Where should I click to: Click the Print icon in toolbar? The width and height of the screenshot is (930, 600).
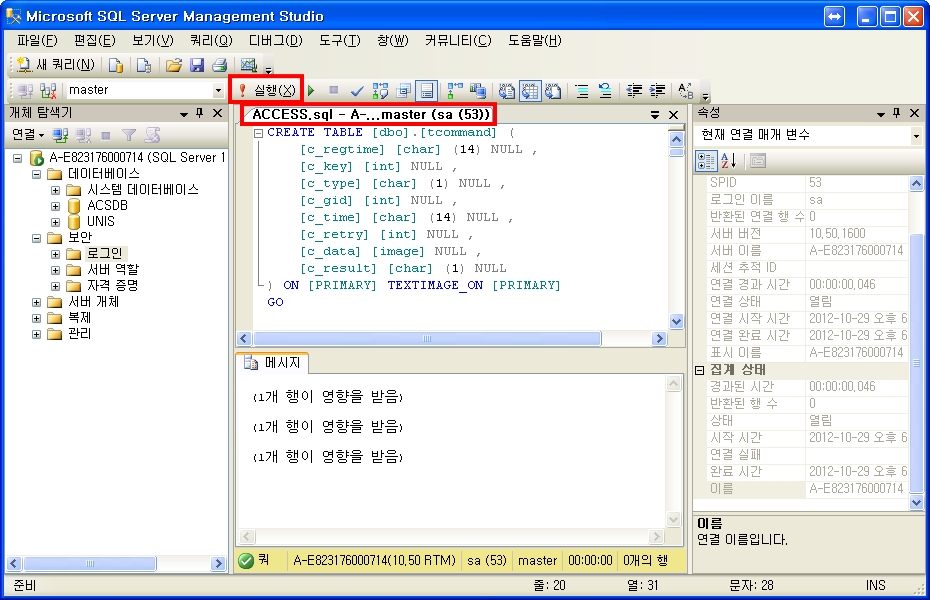tap(219, 65)
